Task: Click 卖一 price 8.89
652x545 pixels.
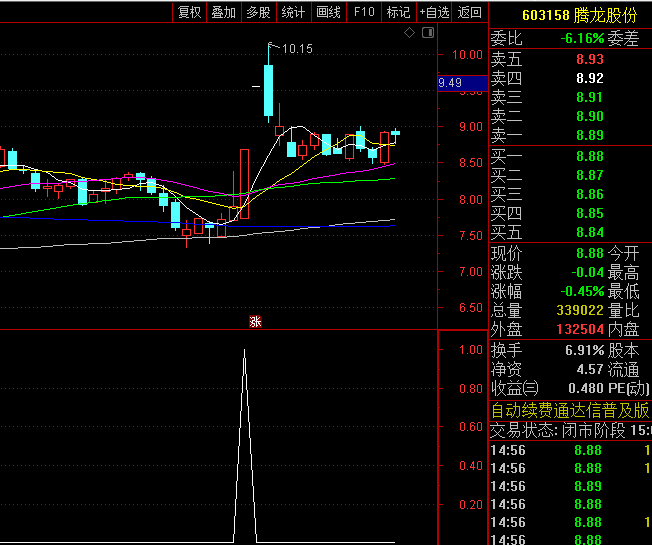Action: click(590, 135)
